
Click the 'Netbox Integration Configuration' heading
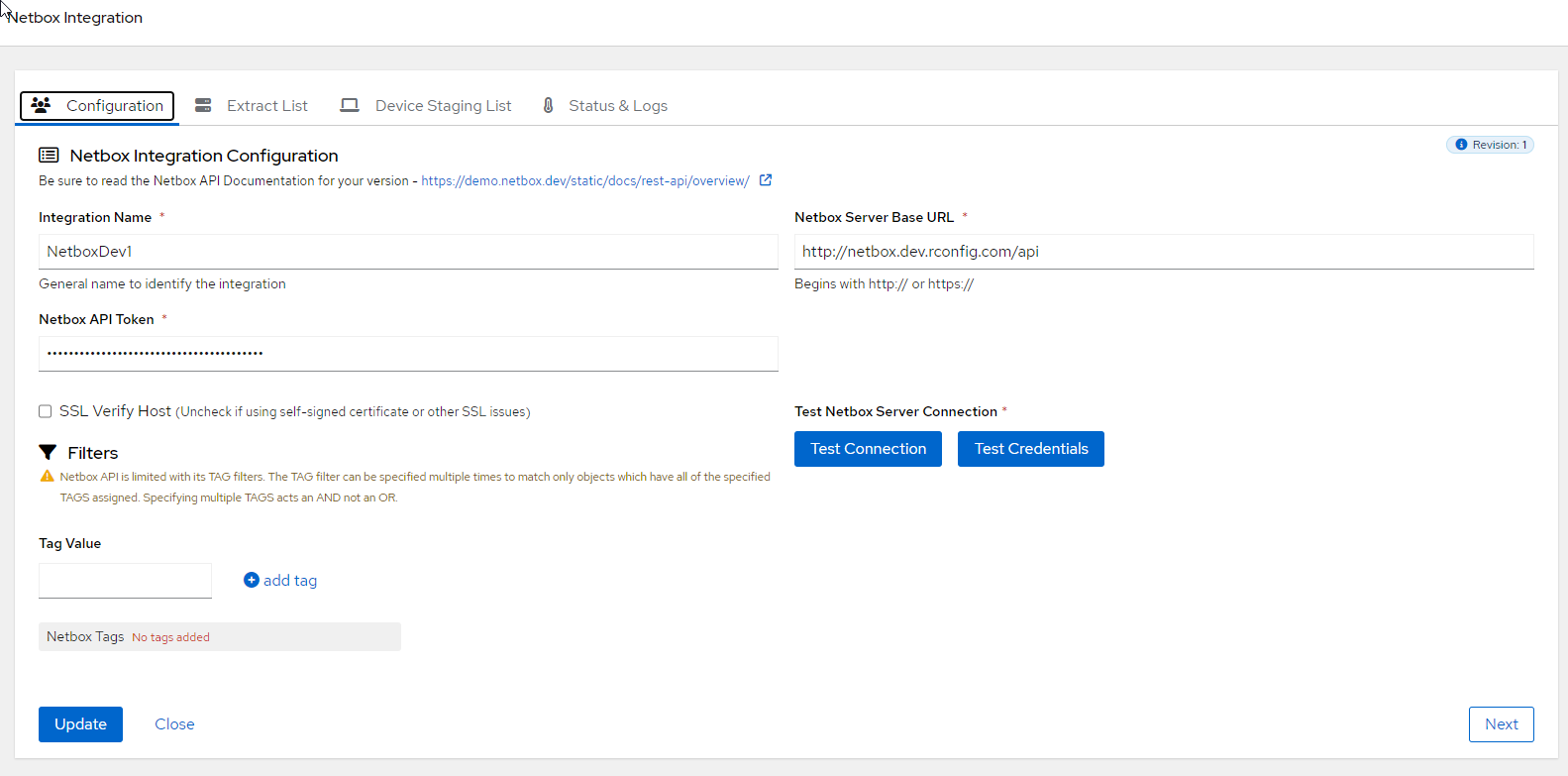pos(204,156)
